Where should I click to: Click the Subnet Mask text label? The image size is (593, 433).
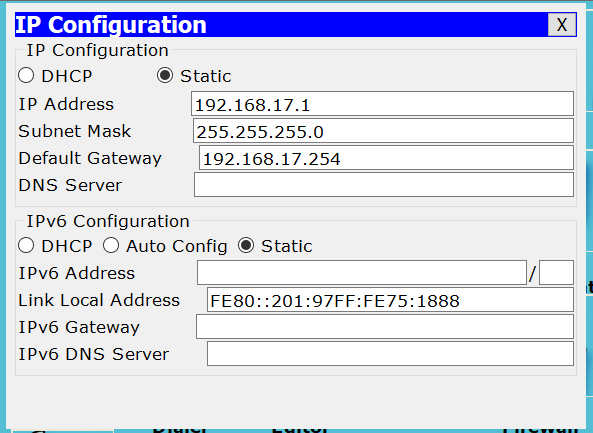75,131
